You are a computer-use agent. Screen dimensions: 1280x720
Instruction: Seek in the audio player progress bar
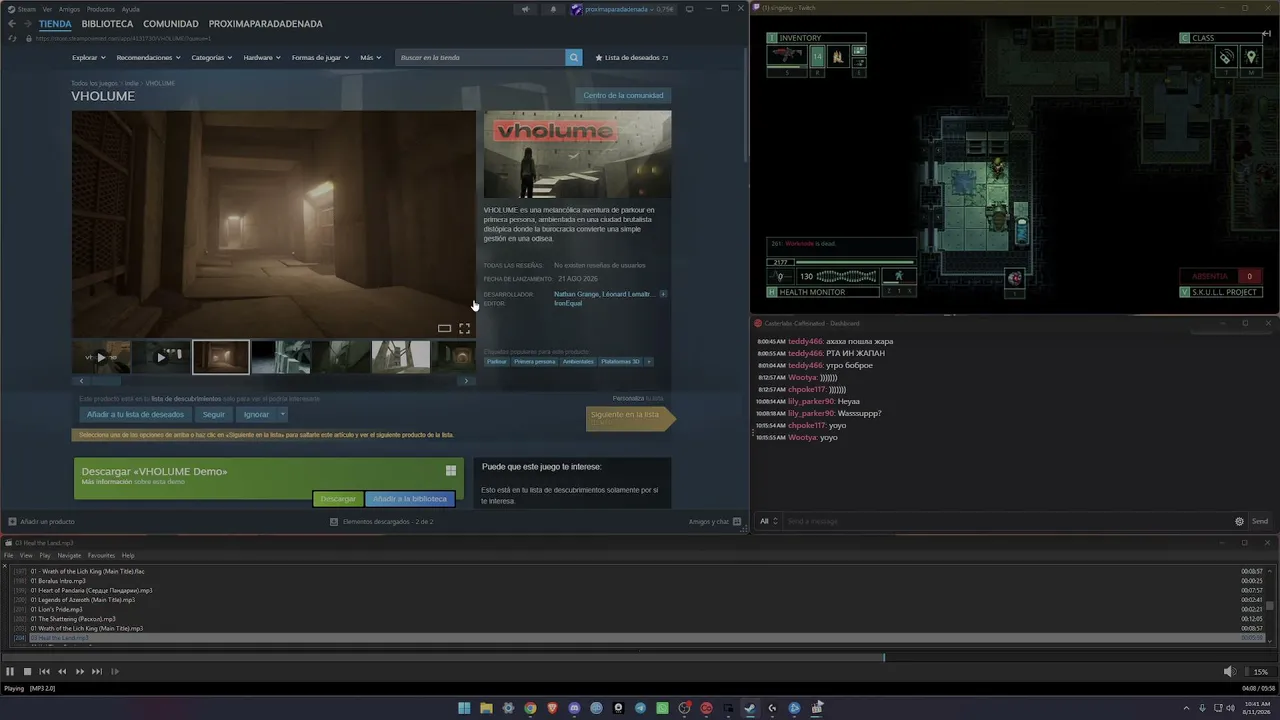coord(640,657)
